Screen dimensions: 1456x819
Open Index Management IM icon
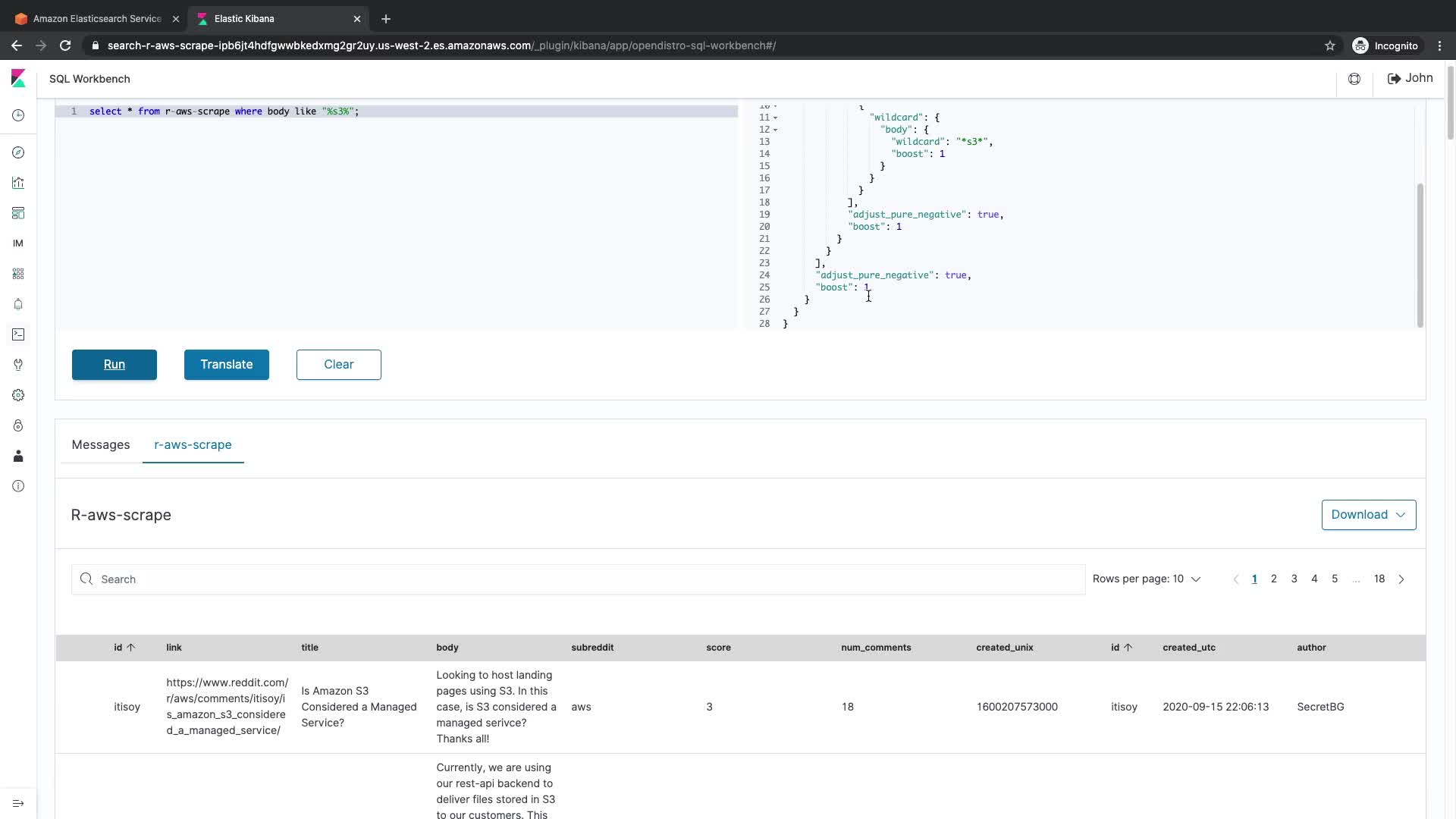(18, 243)
